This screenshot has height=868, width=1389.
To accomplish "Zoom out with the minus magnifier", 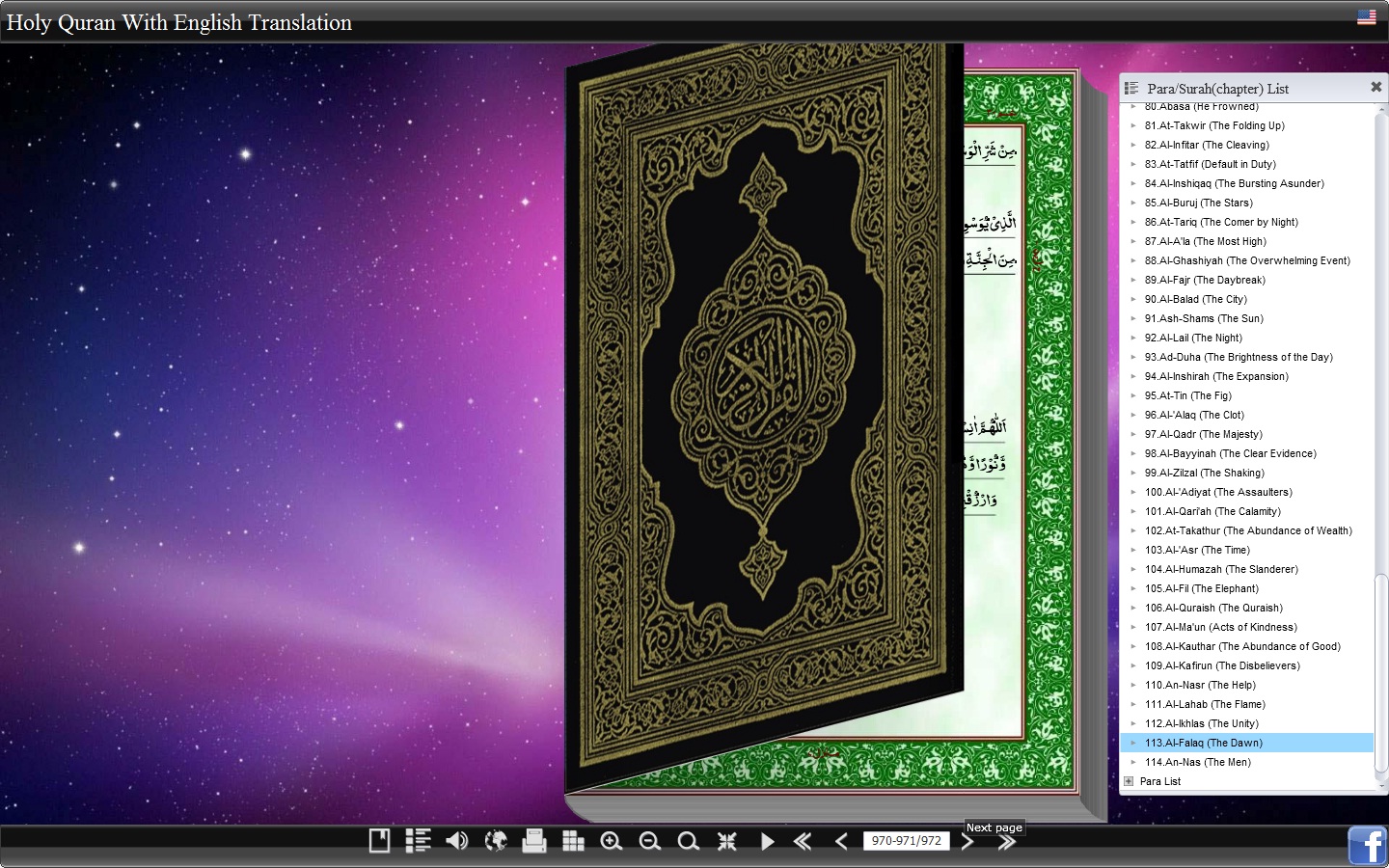I will (x=650, y=841).
